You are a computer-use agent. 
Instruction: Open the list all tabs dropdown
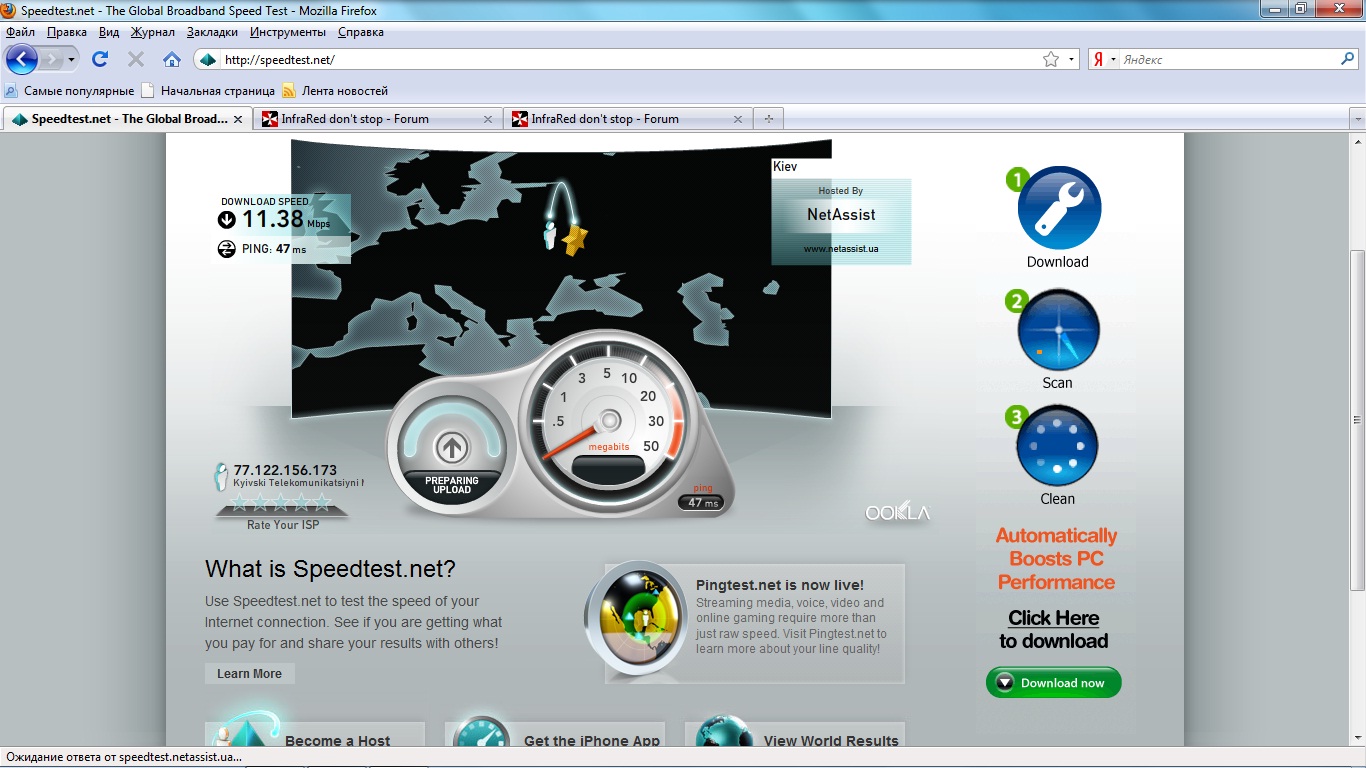pyautogui.click(x=1357, y=119)
